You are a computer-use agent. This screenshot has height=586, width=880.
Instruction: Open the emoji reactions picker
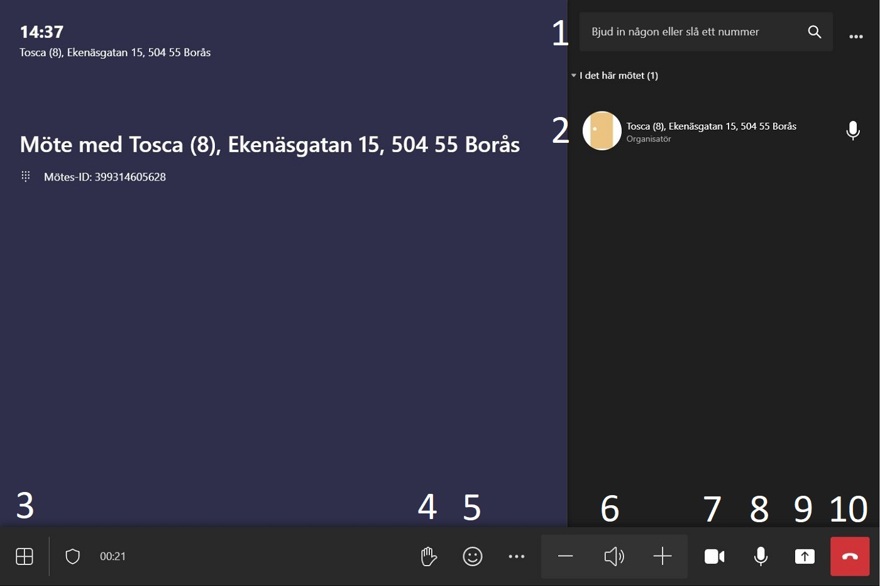point(472,556)
